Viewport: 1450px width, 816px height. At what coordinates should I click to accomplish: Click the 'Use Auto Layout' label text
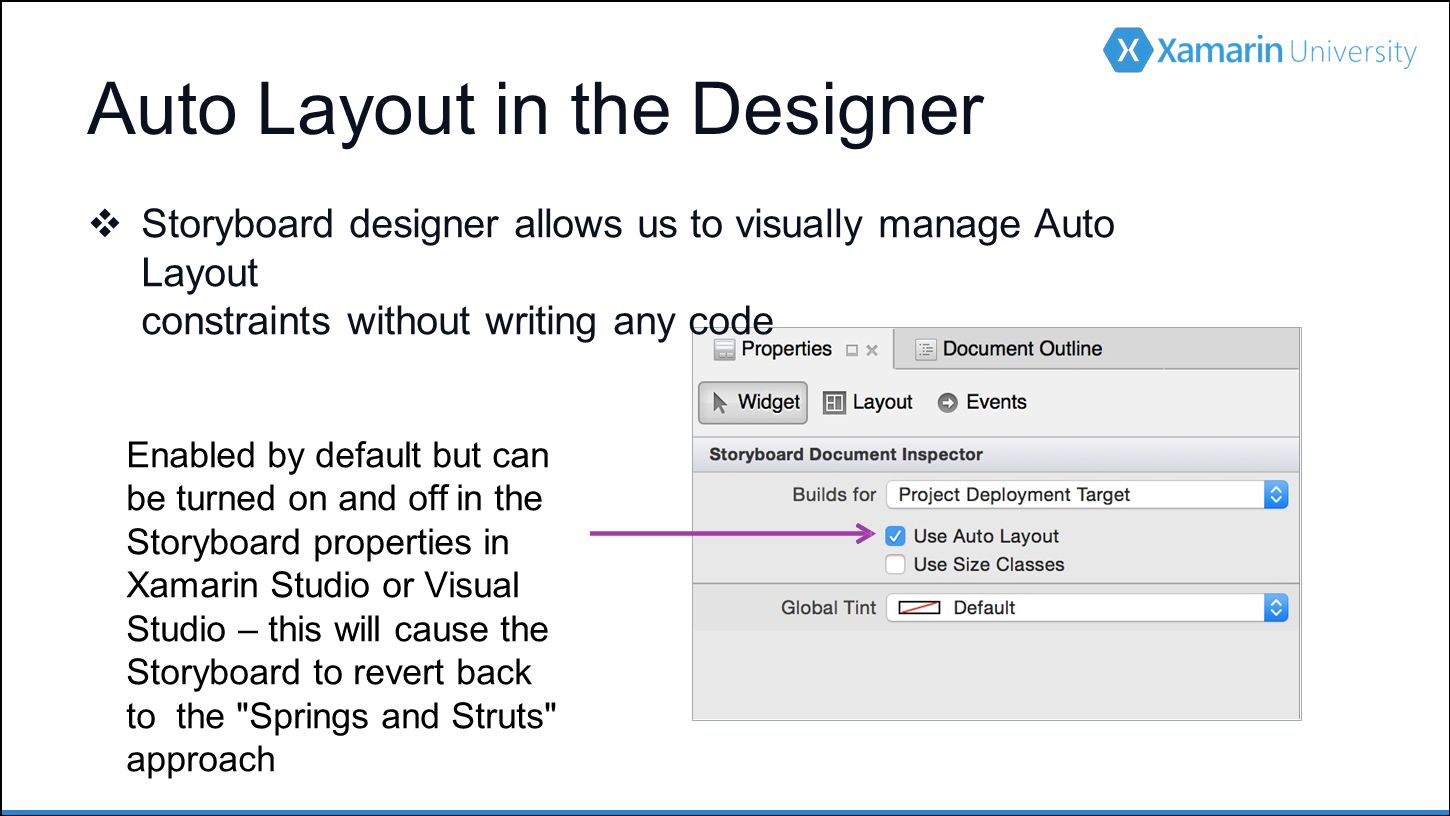(x=986, y=536)
